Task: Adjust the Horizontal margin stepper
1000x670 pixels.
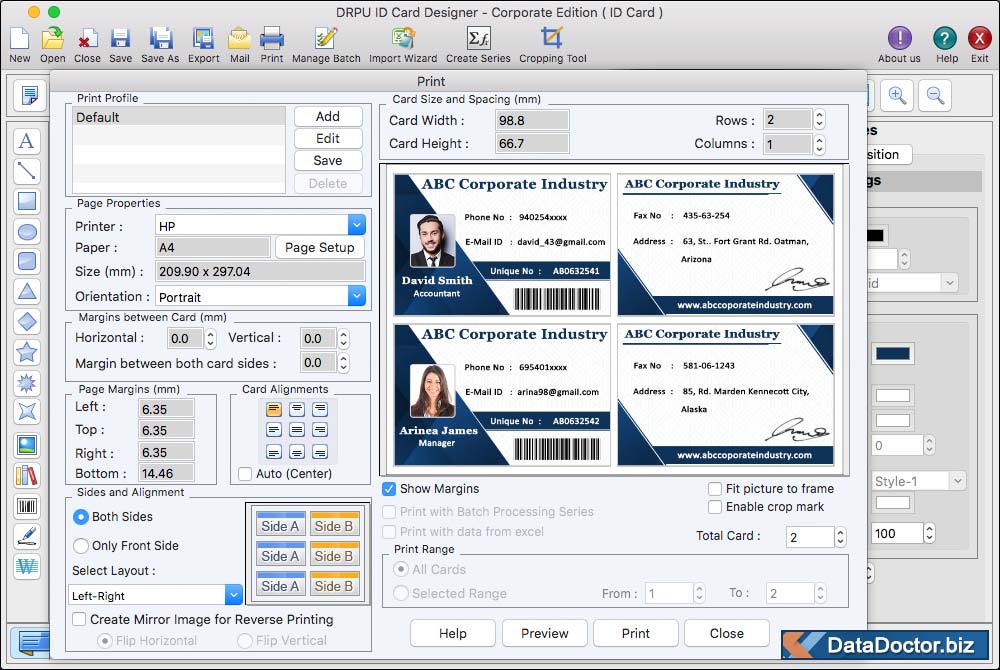Action: click(210, 339)
